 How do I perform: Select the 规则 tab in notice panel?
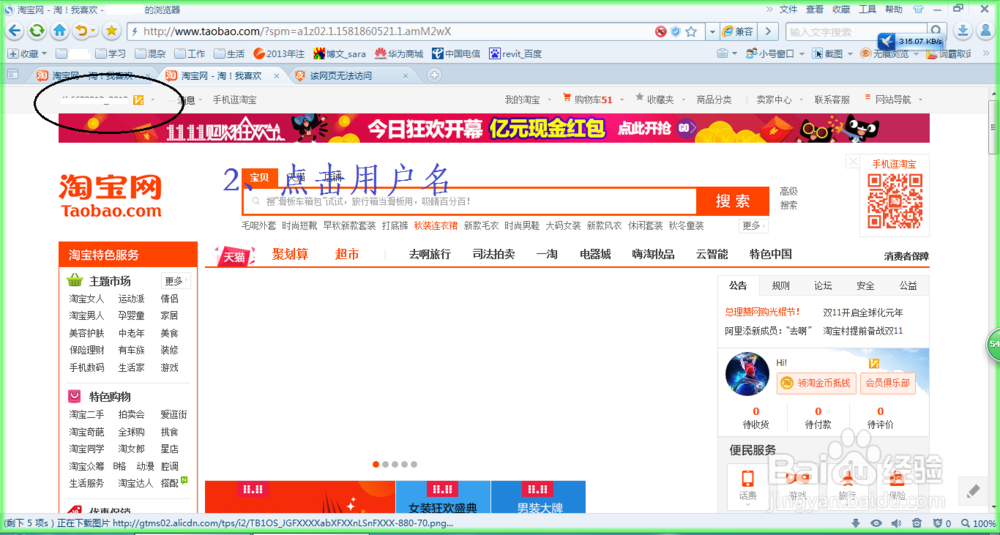pyautogui.click(x=780, y=286)
